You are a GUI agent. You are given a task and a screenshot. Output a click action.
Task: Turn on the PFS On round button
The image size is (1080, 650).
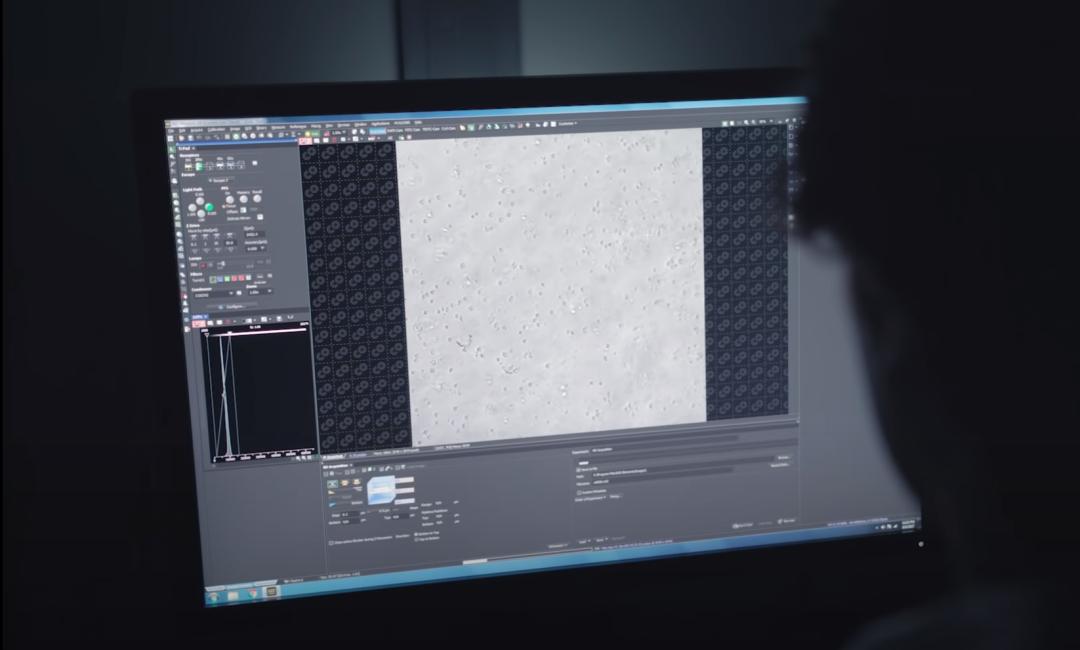[x=229, y=200]
